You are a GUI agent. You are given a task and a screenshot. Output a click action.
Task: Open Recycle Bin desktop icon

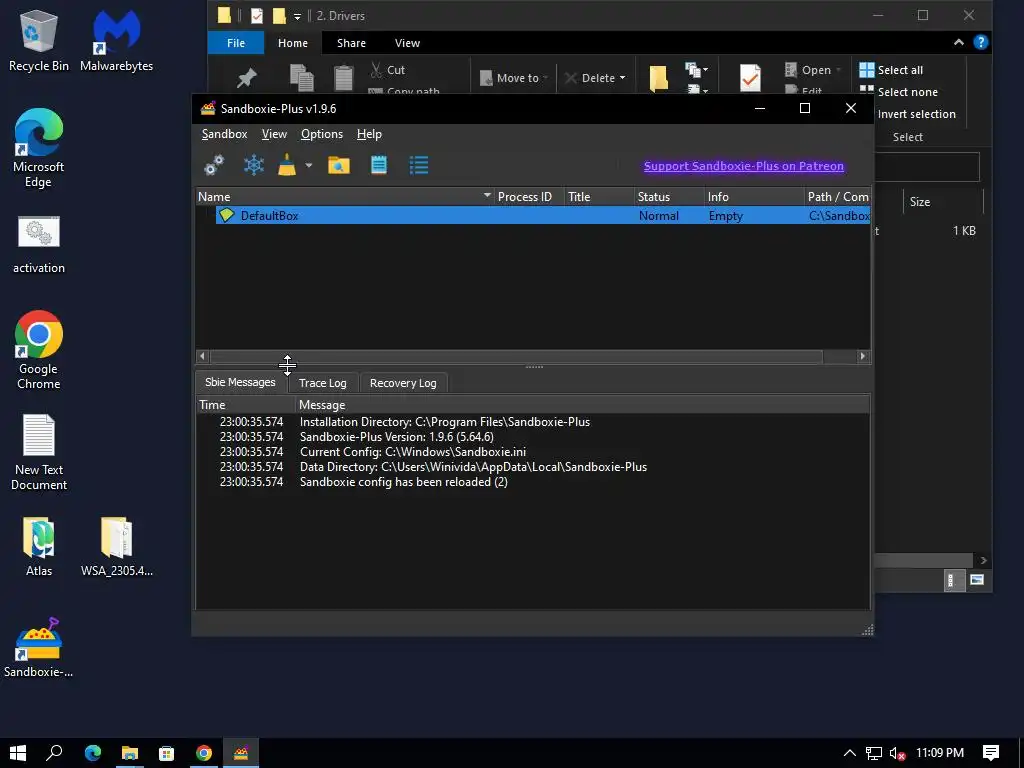click(39, 40)
